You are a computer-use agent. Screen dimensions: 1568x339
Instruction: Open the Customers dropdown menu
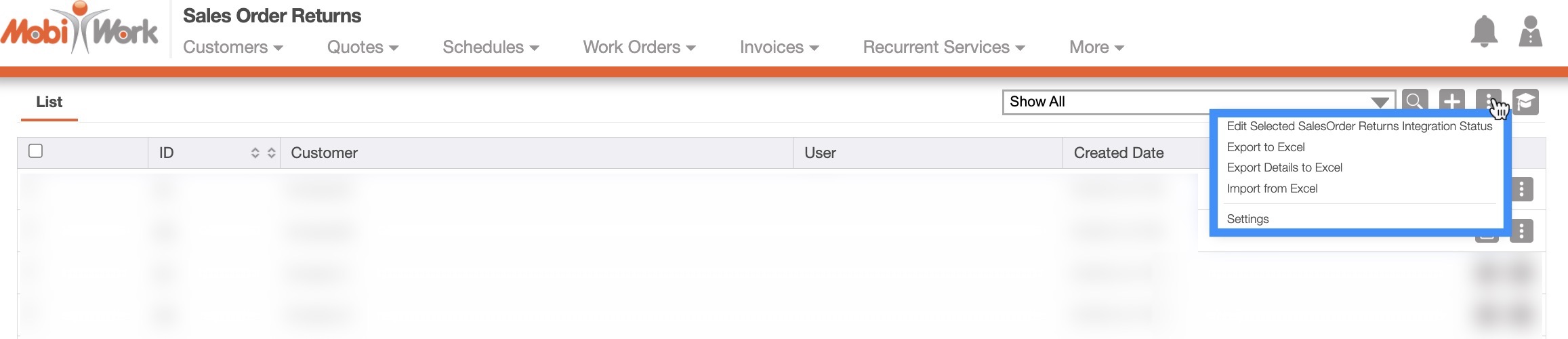click(x=232, y=47)
